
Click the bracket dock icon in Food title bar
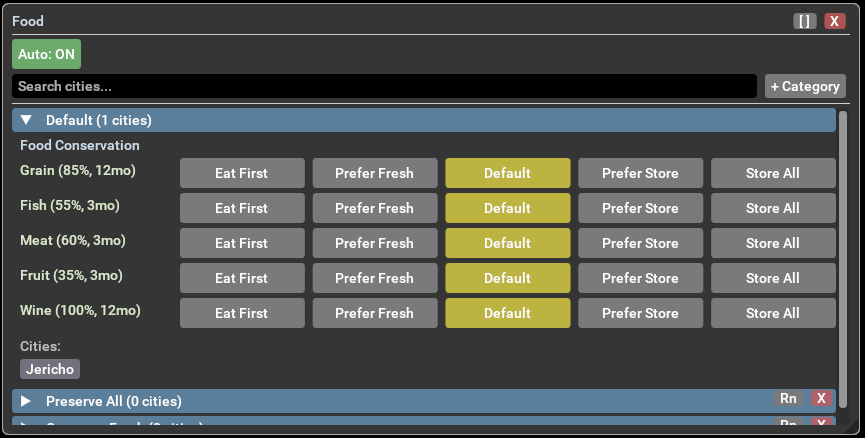[804, 21]
